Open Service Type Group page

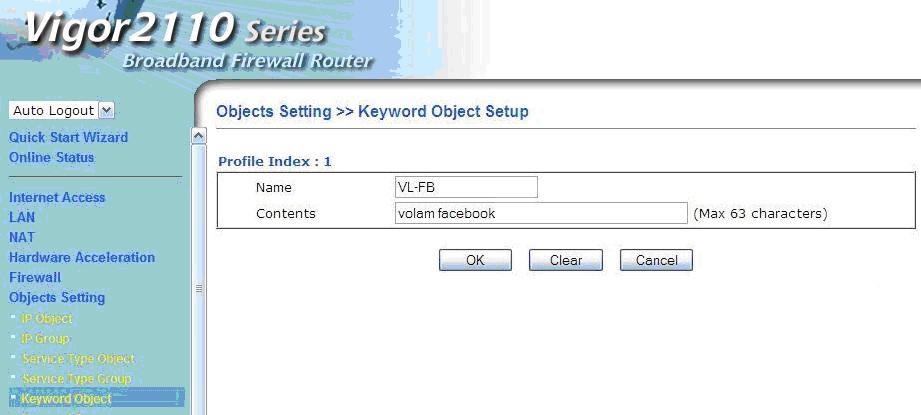coord(76,379)
